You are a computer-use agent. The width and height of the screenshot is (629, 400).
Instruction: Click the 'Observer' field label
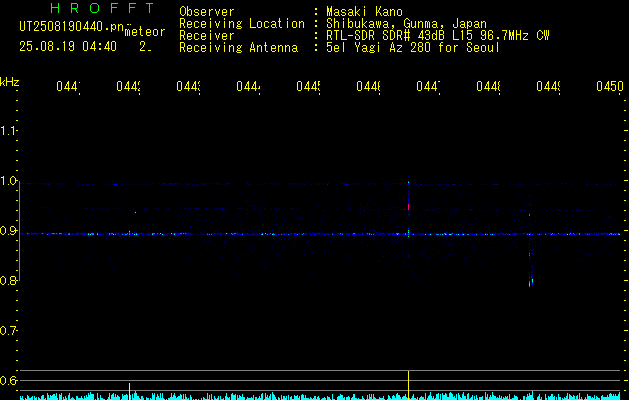(x=207, y=11)
